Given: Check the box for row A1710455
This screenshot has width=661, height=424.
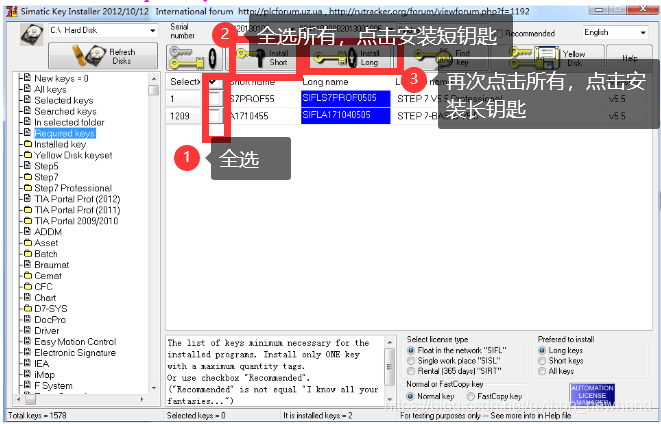Looking at the screenshot, I should pos(215,115).
